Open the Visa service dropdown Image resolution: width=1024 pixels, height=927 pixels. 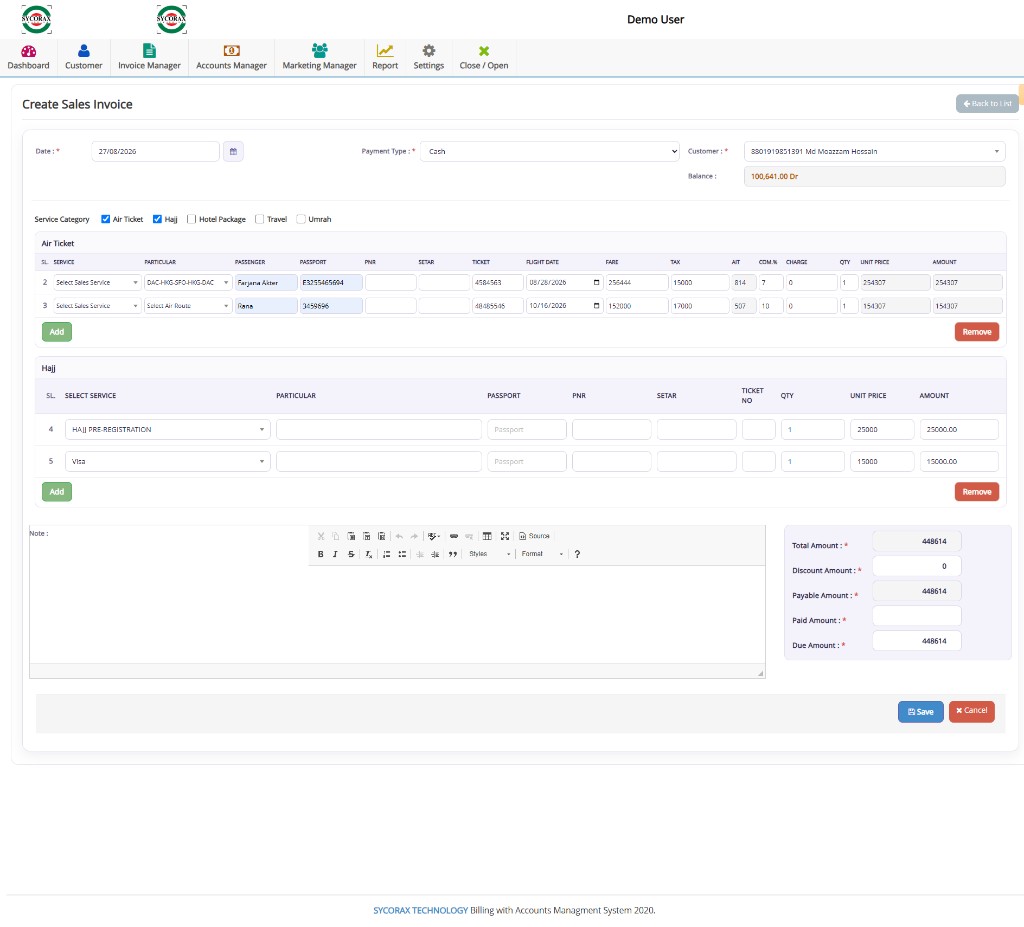point(168,462)
